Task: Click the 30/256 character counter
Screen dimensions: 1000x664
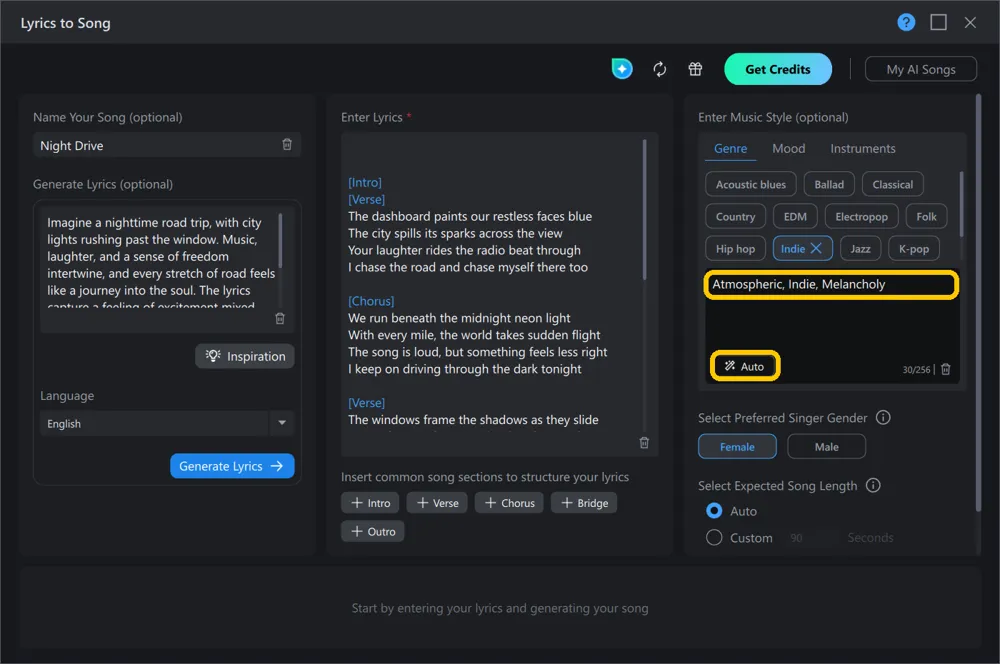Action: coord(916,369)
